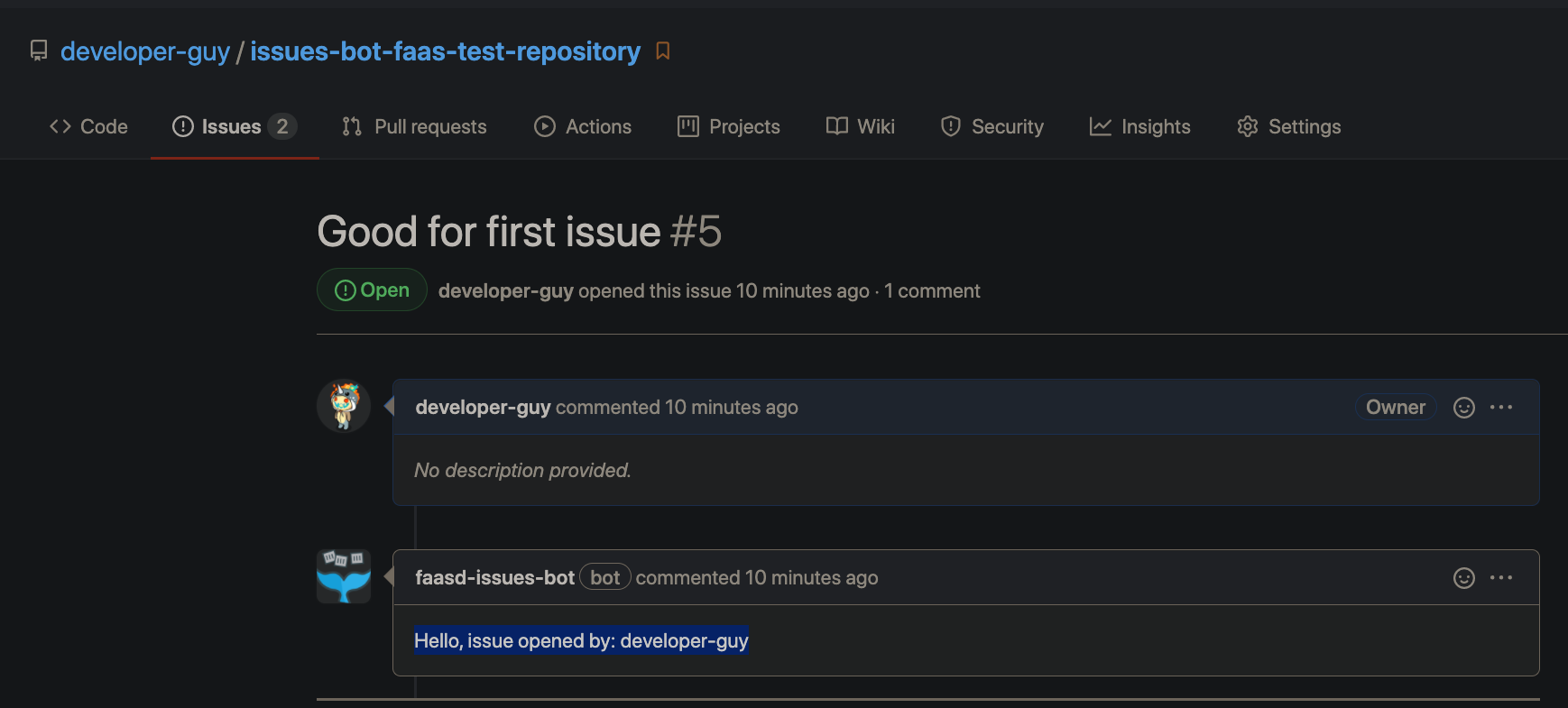1568x708 pixels.
Task: Switch to the Actions tab
Action: tap(583, 126)
